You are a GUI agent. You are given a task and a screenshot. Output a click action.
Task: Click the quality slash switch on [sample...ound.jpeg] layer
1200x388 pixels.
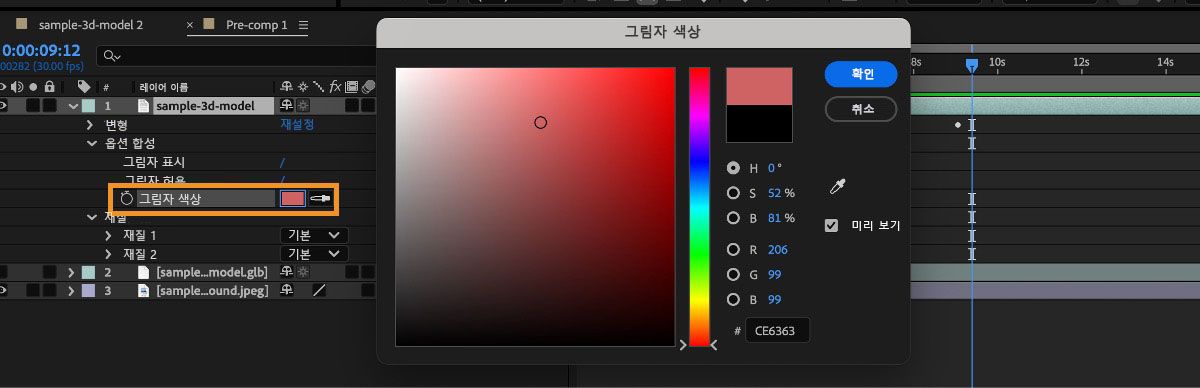click(x=319, y=290)
